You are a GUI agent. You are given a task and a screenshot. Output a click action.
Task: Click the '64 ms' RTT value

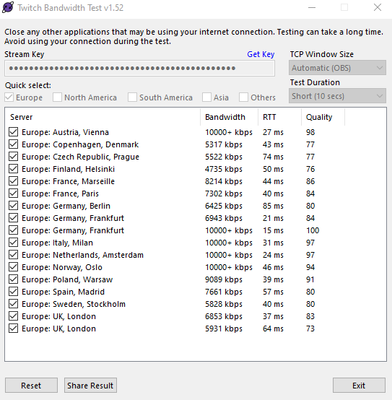click(x=273, y=328)
